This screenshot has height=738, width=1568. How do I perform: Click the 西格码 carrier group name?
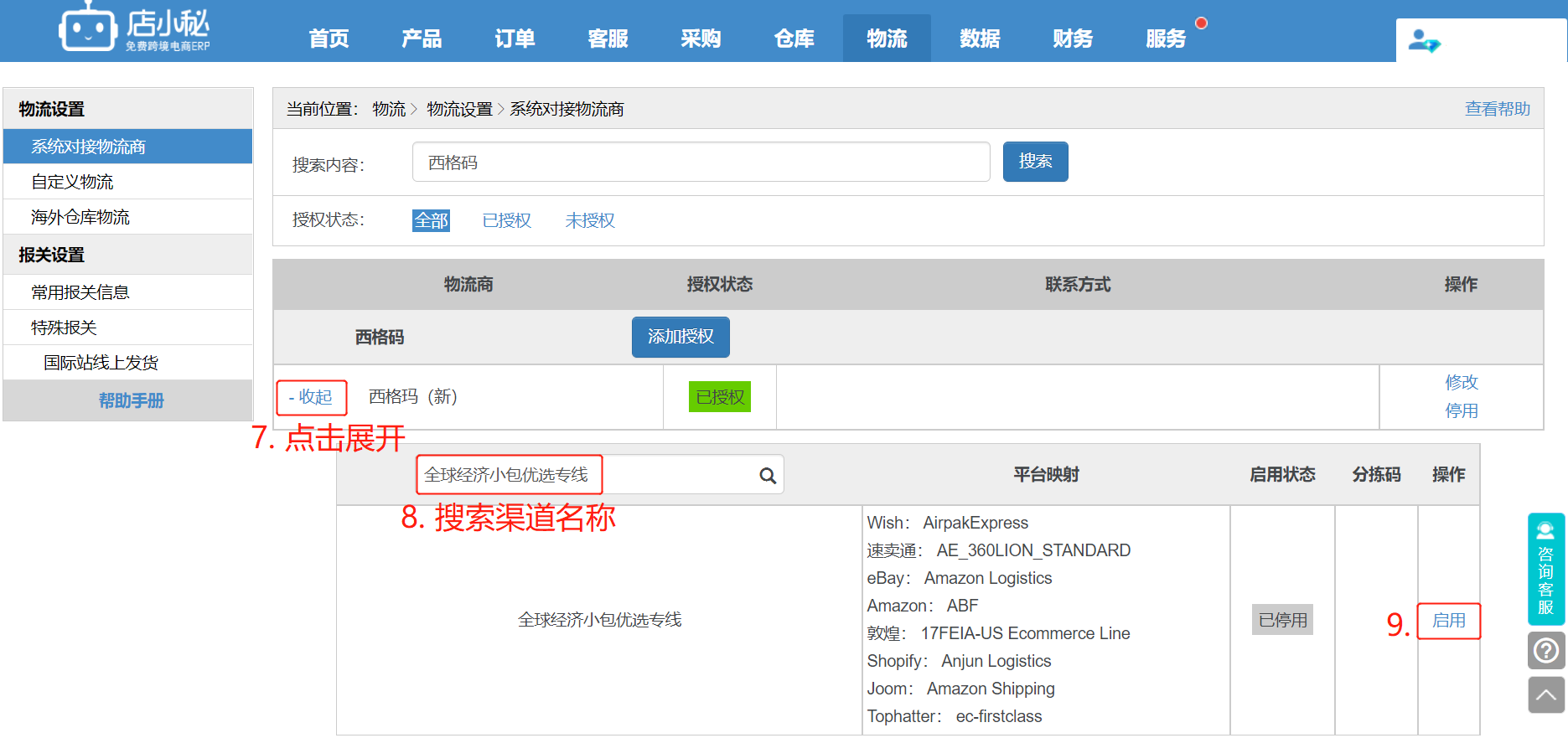pos(380,337)
